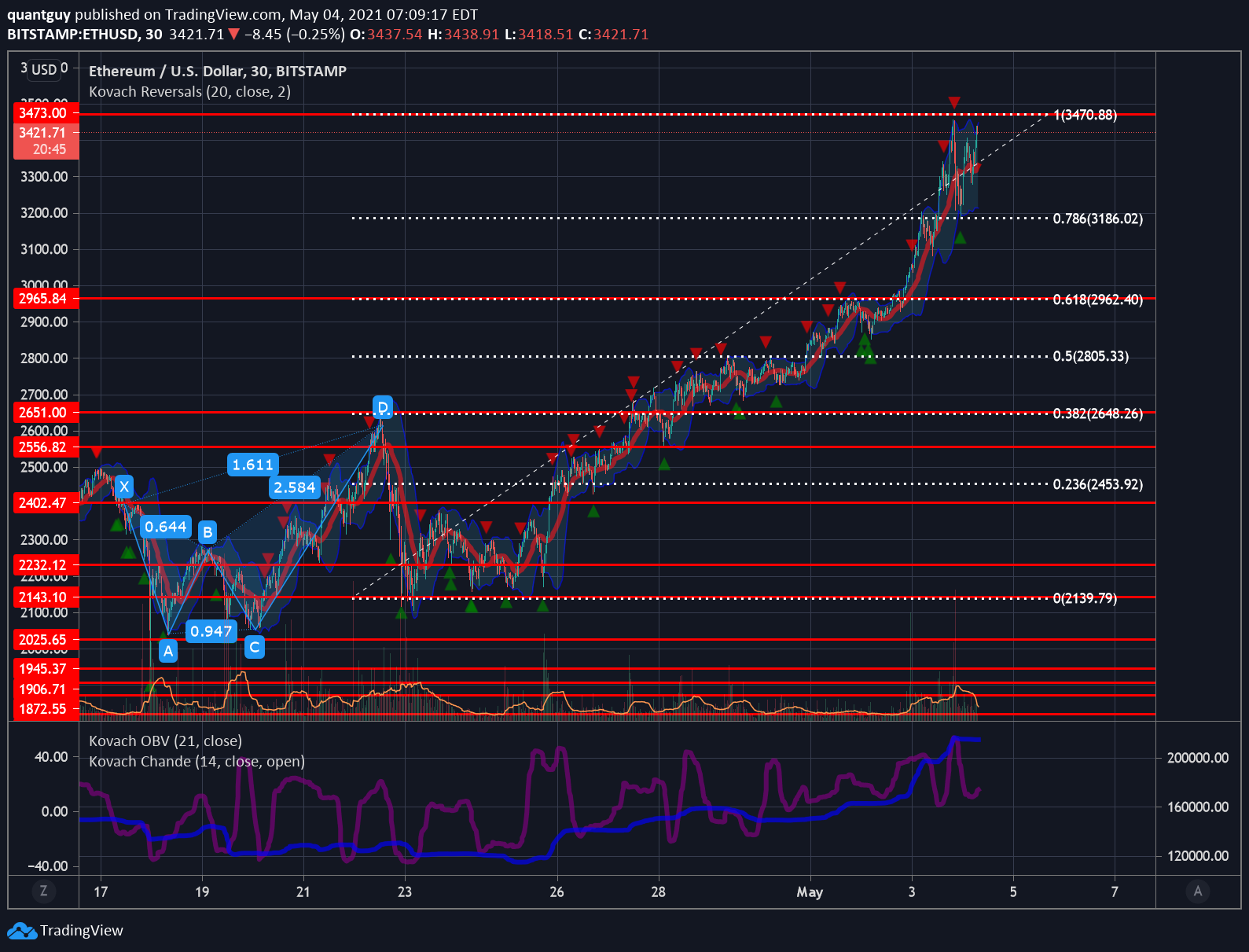The image size is (1249, 952).
Task: Click the Kovach OBV indicator legend
Action: [165, 741]
